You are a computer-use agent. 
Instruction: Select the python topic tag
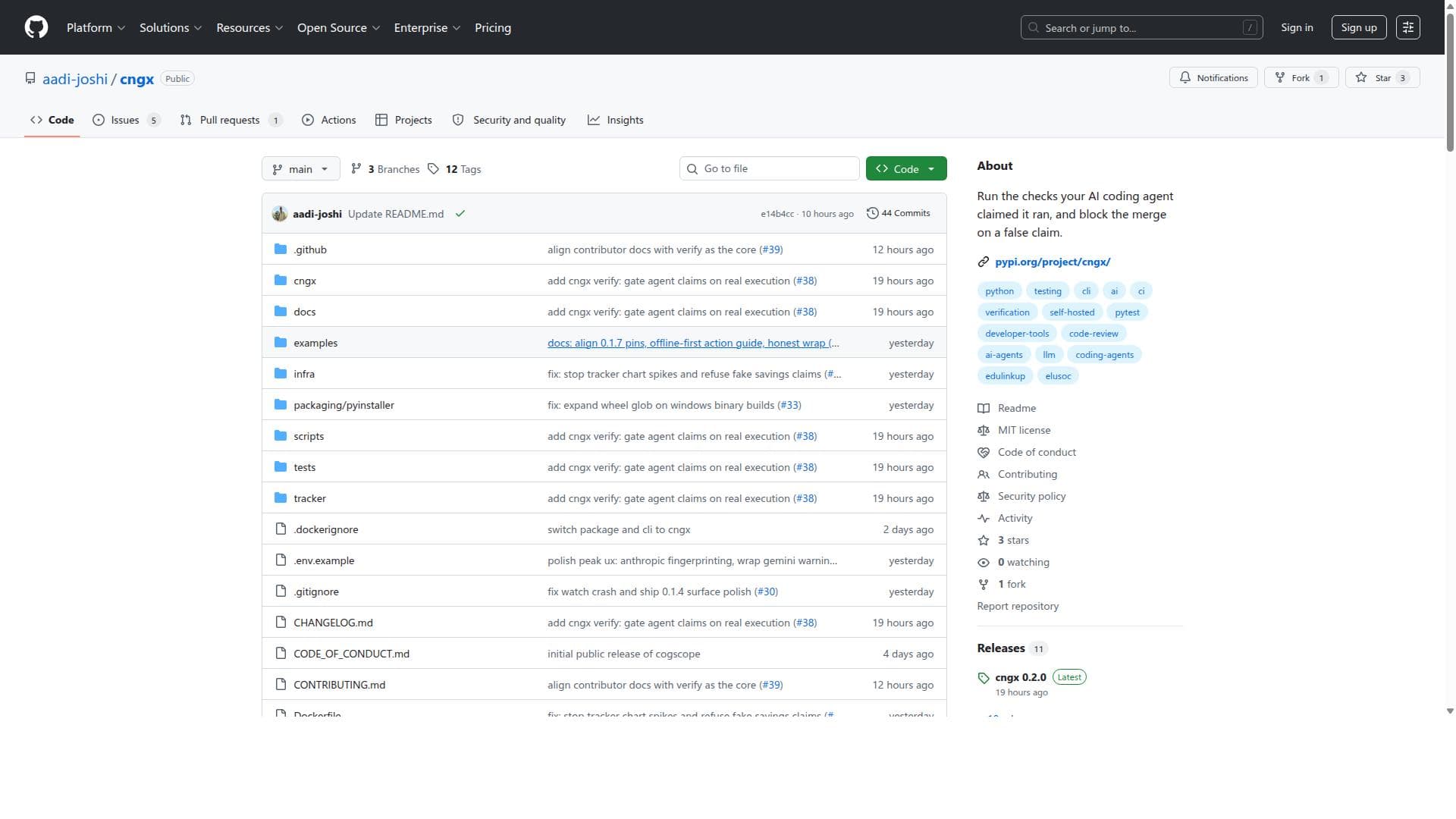tap(999, 290)
